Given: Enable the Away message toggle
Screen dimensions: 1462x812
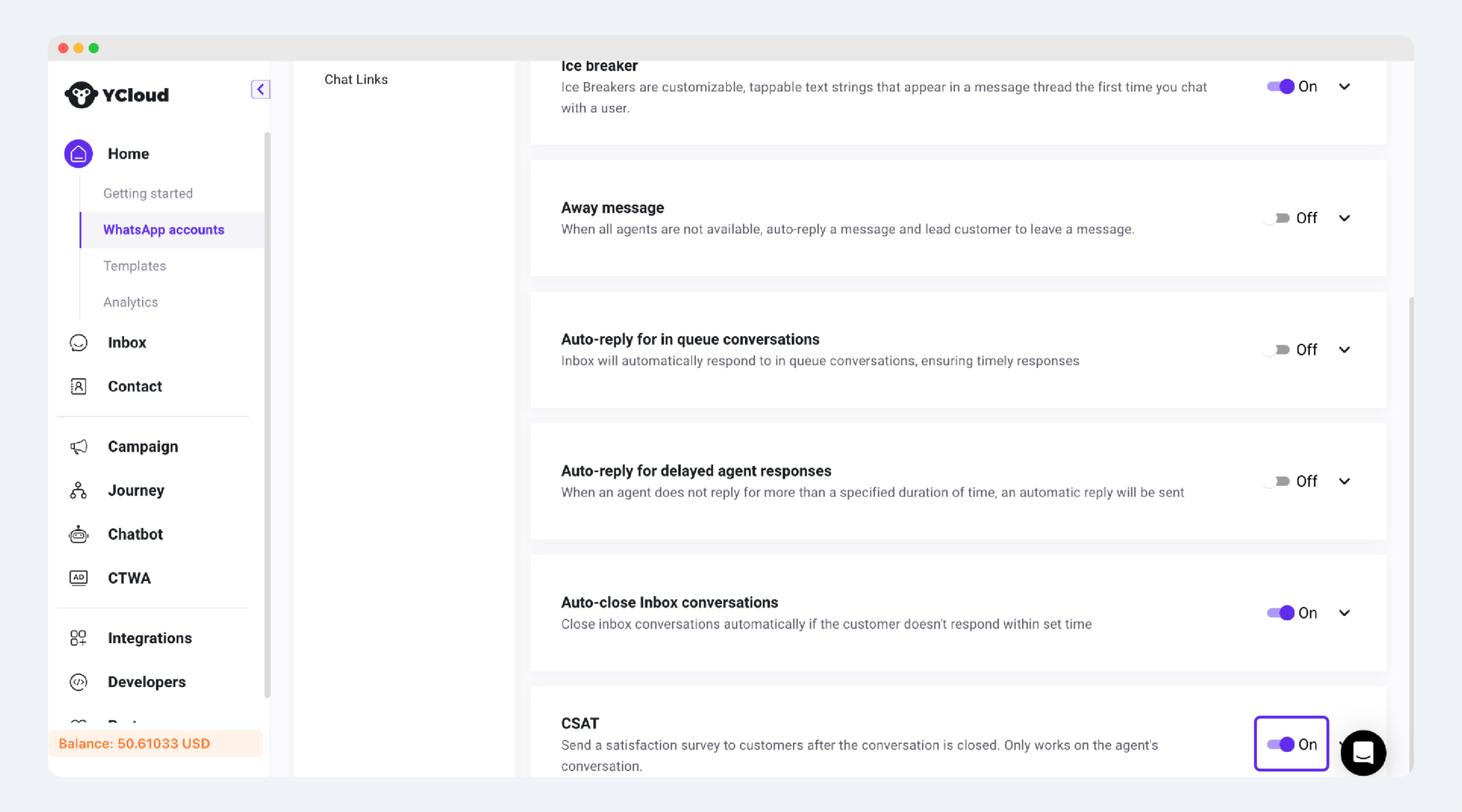Looking at the screenshot, I should pos(1277,218).
